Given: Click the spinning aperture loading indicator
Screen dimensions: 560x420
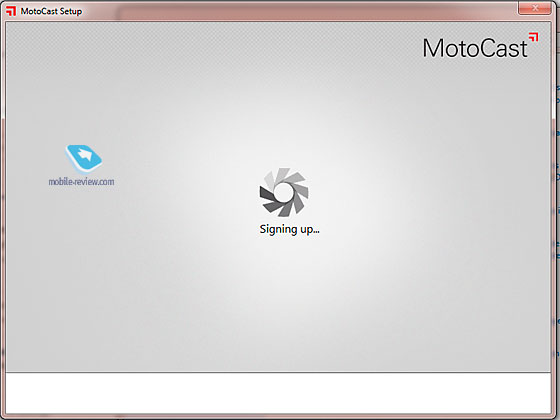Looking at the screenshot, I should [x=284, y=192].
